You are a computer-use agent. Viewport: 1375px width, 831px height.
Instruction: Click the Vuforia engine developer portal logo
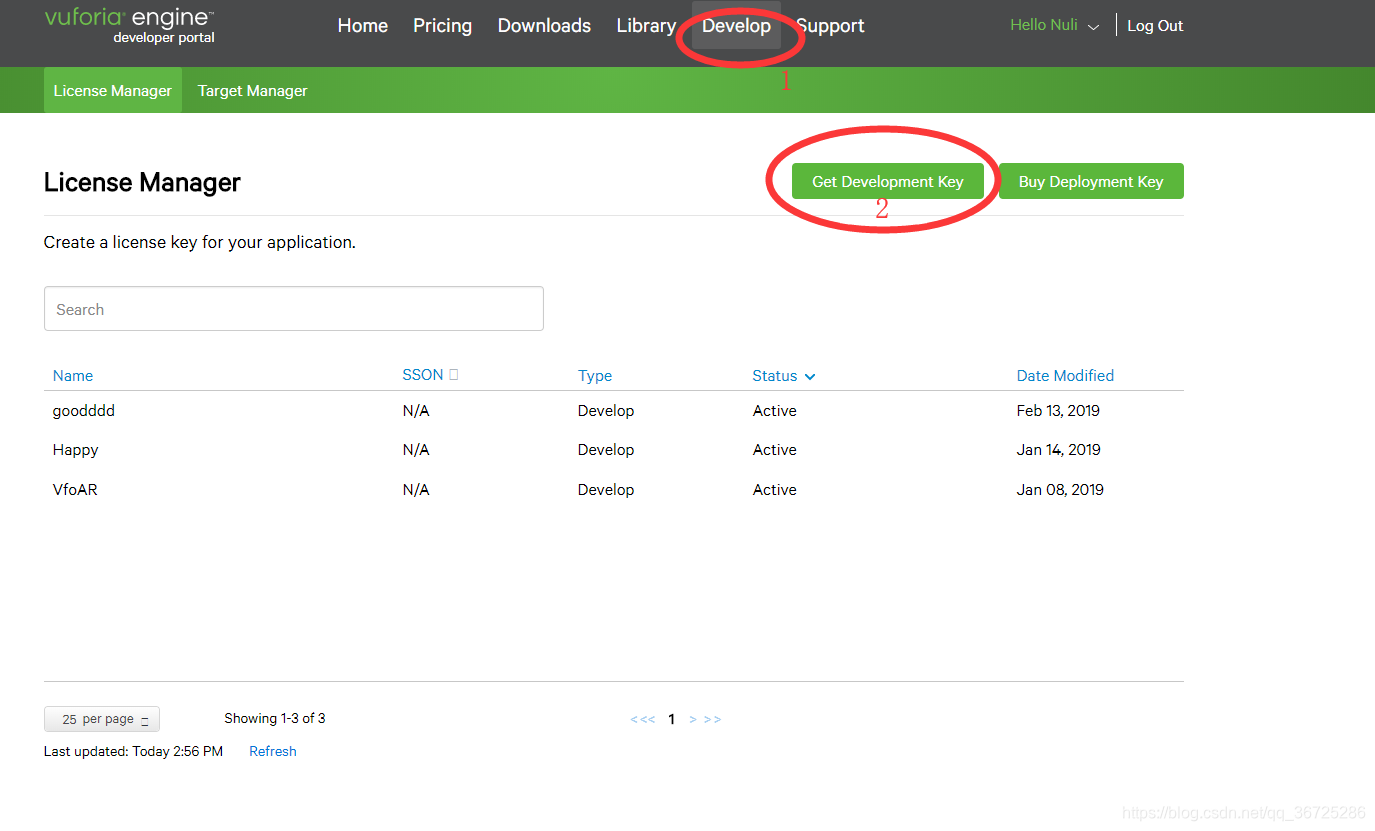pos(129,27)
